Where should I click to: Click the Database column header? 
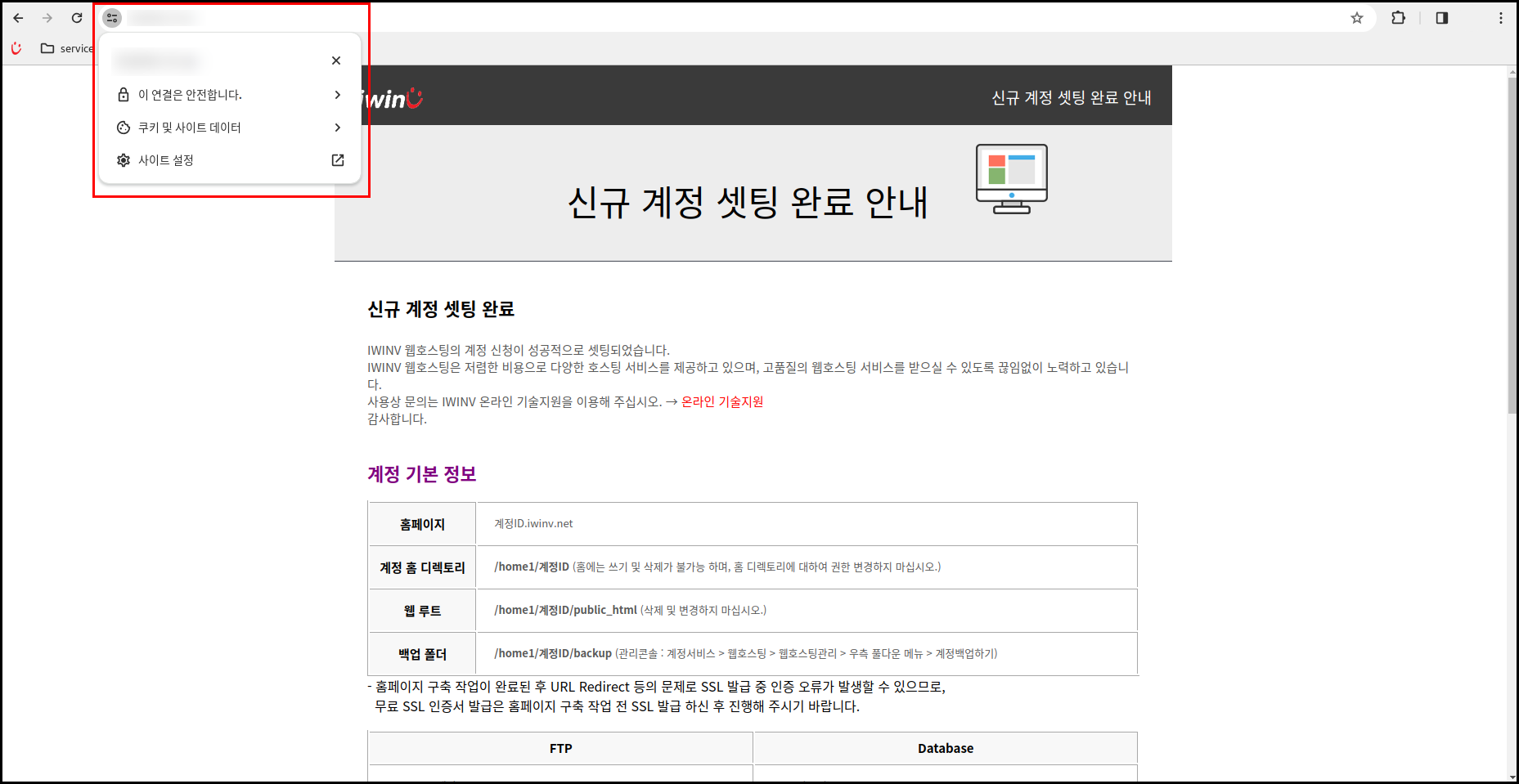946,748
